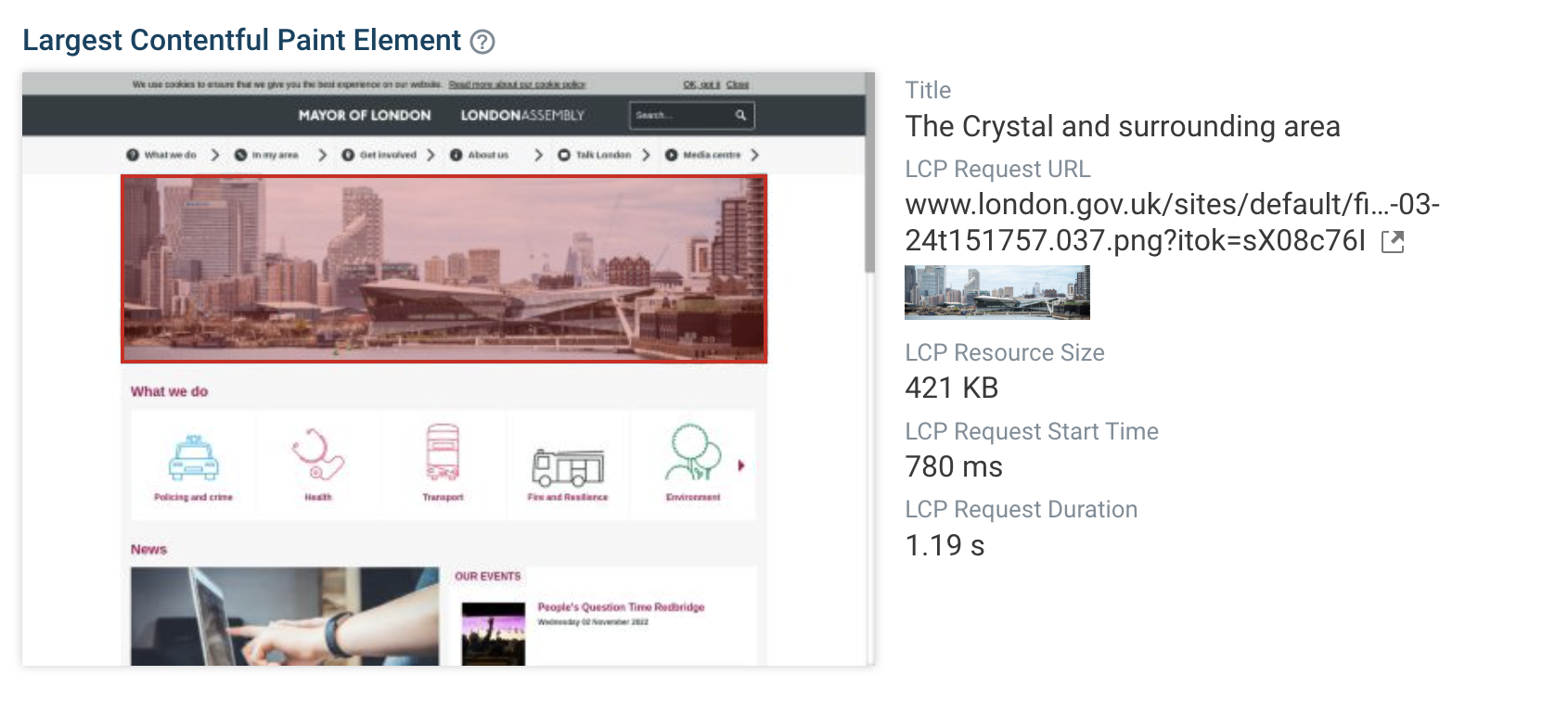This screenshot has width=1568, height=701.
Task: Open the LCP request URL external link icon
Action: pos(1393,242)
